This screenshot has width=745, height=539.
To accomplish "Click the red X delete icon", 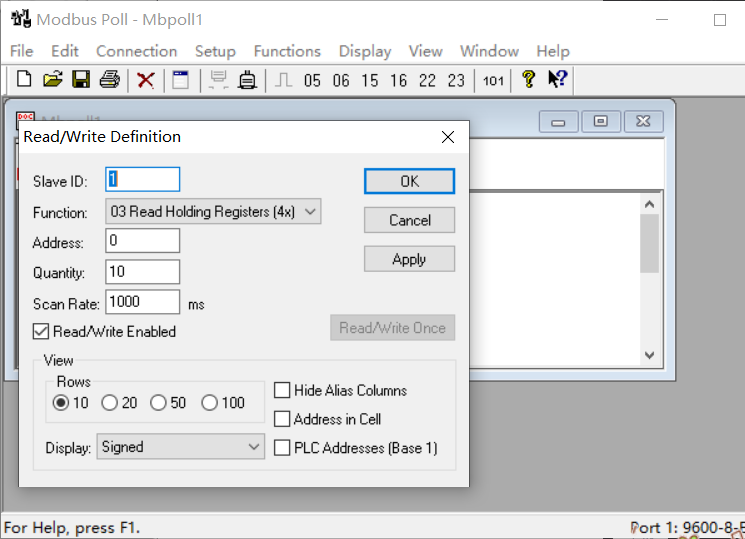I will [x=145, y=80].
